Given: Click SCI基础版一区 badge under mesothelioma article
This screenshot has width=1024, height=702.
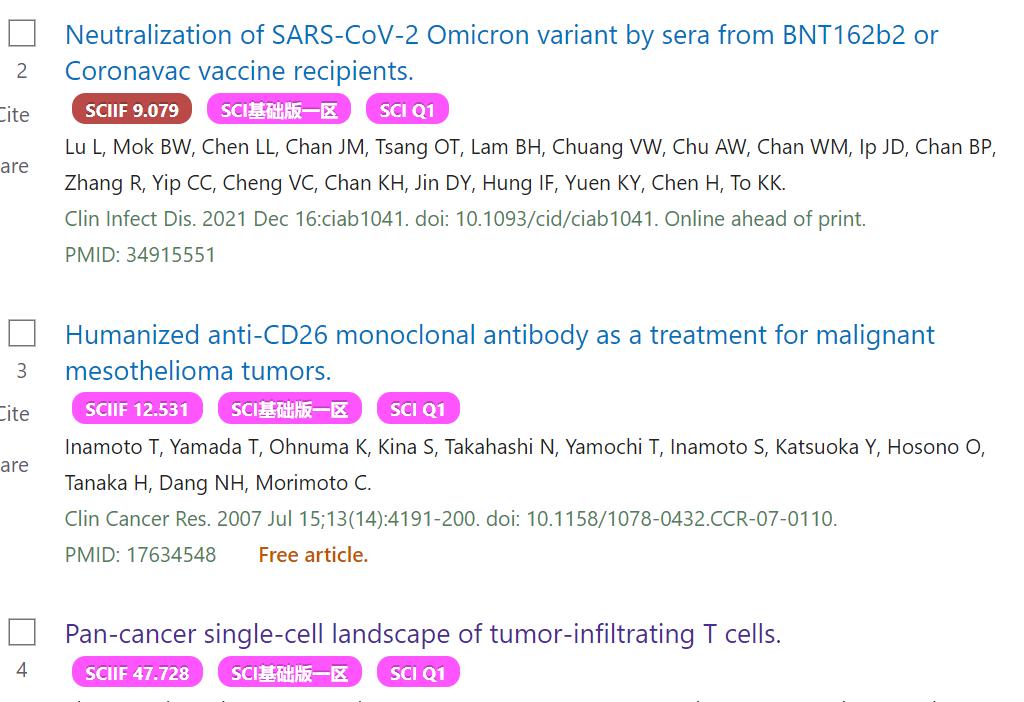Looking at the screenshot, I should pyautogui.click(x=289, y=409).
